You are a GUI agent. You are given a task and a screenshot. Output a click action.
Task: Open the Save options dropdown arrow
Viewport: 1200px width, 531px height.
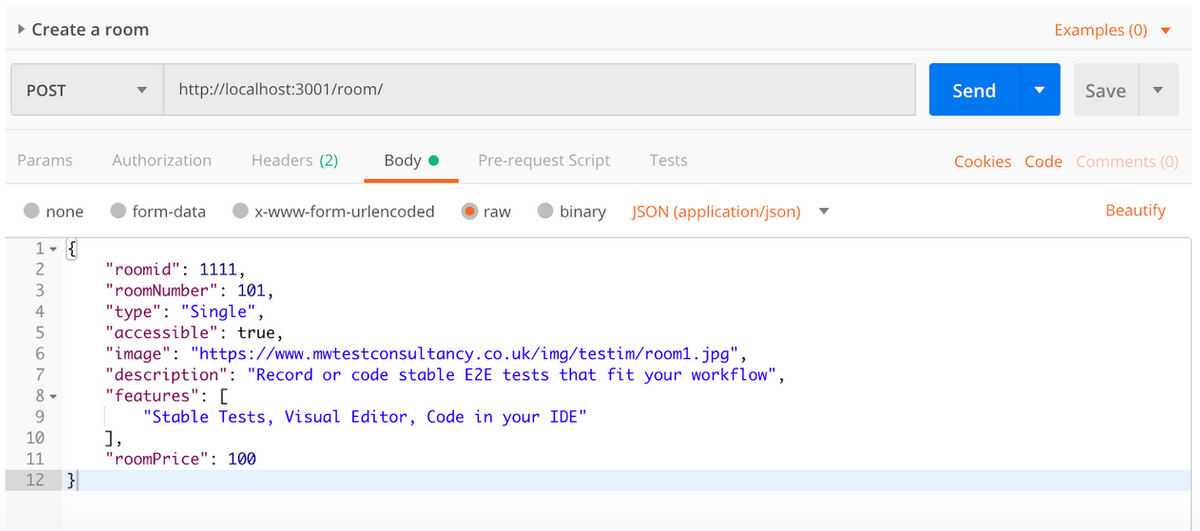(x=1158, y=90)
